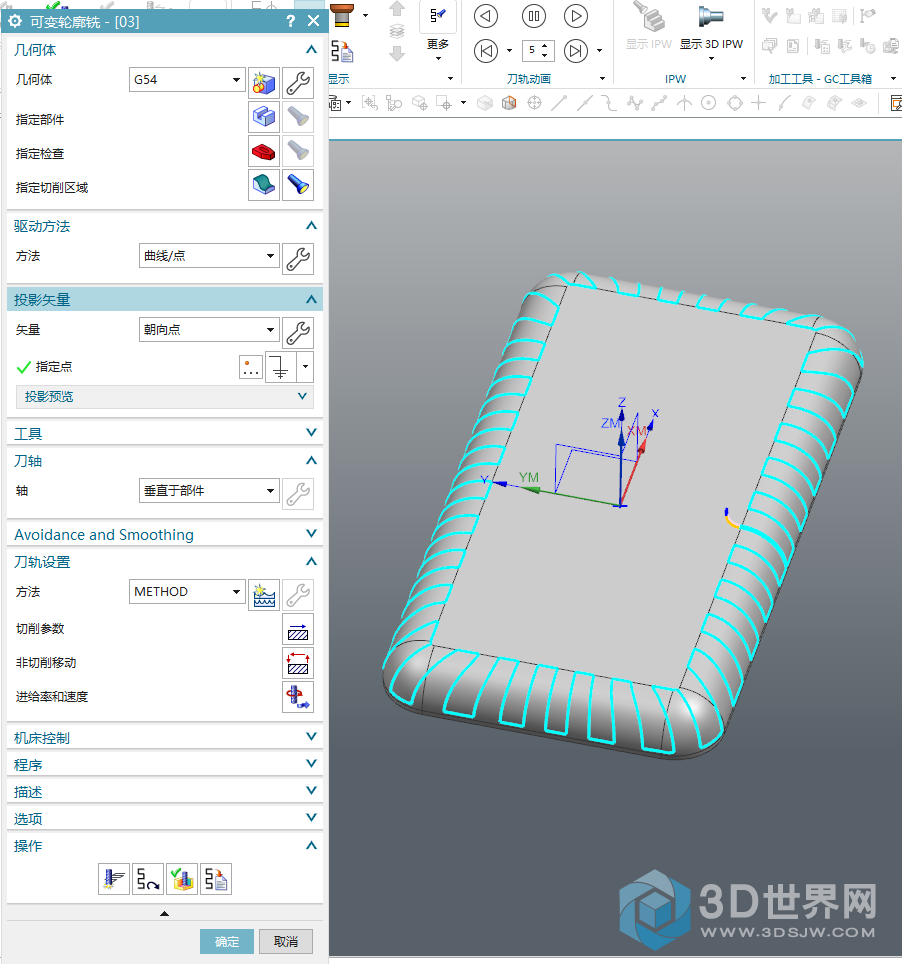Click the orange-edged cube icon in selection bar
The height and width of the screenshot is (964, 902).
[509, 103]
